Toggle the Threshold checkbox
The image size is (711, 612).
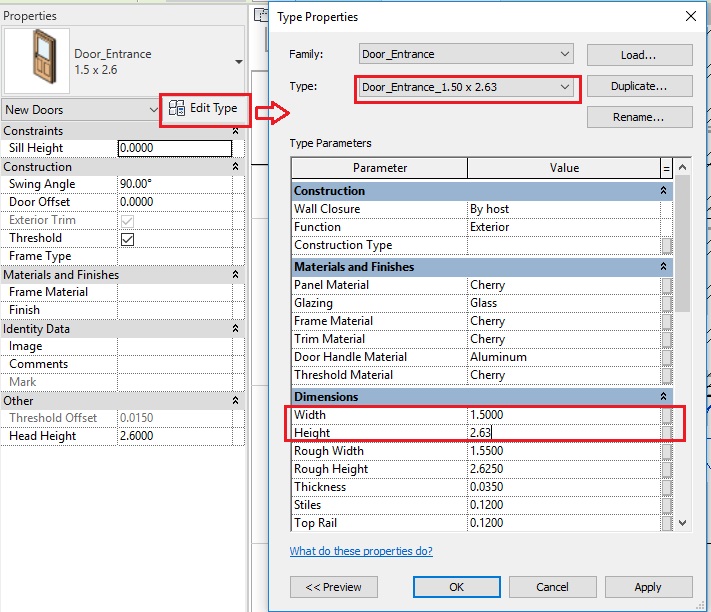[127, 239]
